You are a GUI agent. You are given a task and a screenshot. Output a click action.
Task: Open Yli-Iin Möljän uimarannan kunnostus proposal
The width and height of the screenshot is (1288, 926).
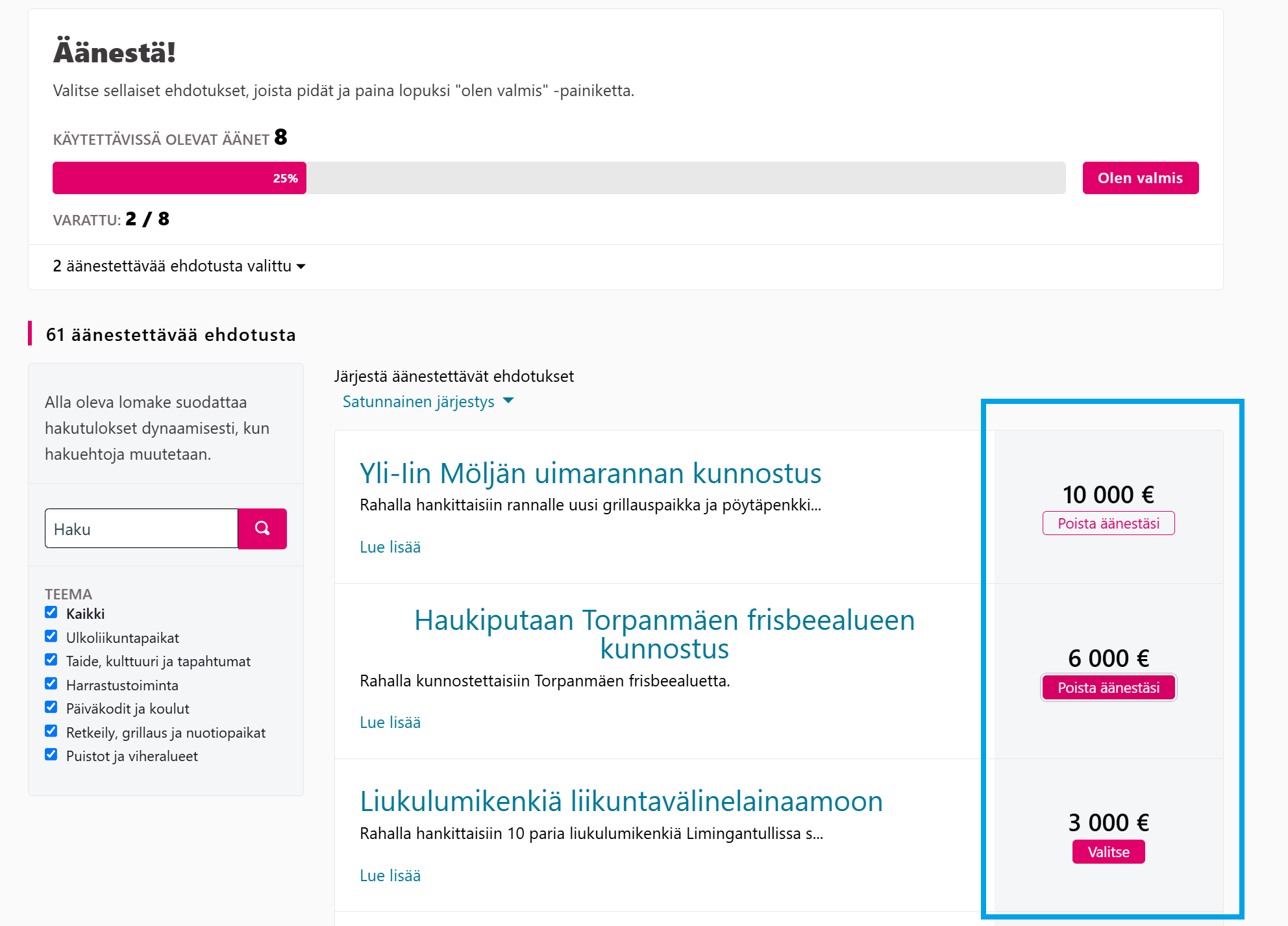[590, 473]
